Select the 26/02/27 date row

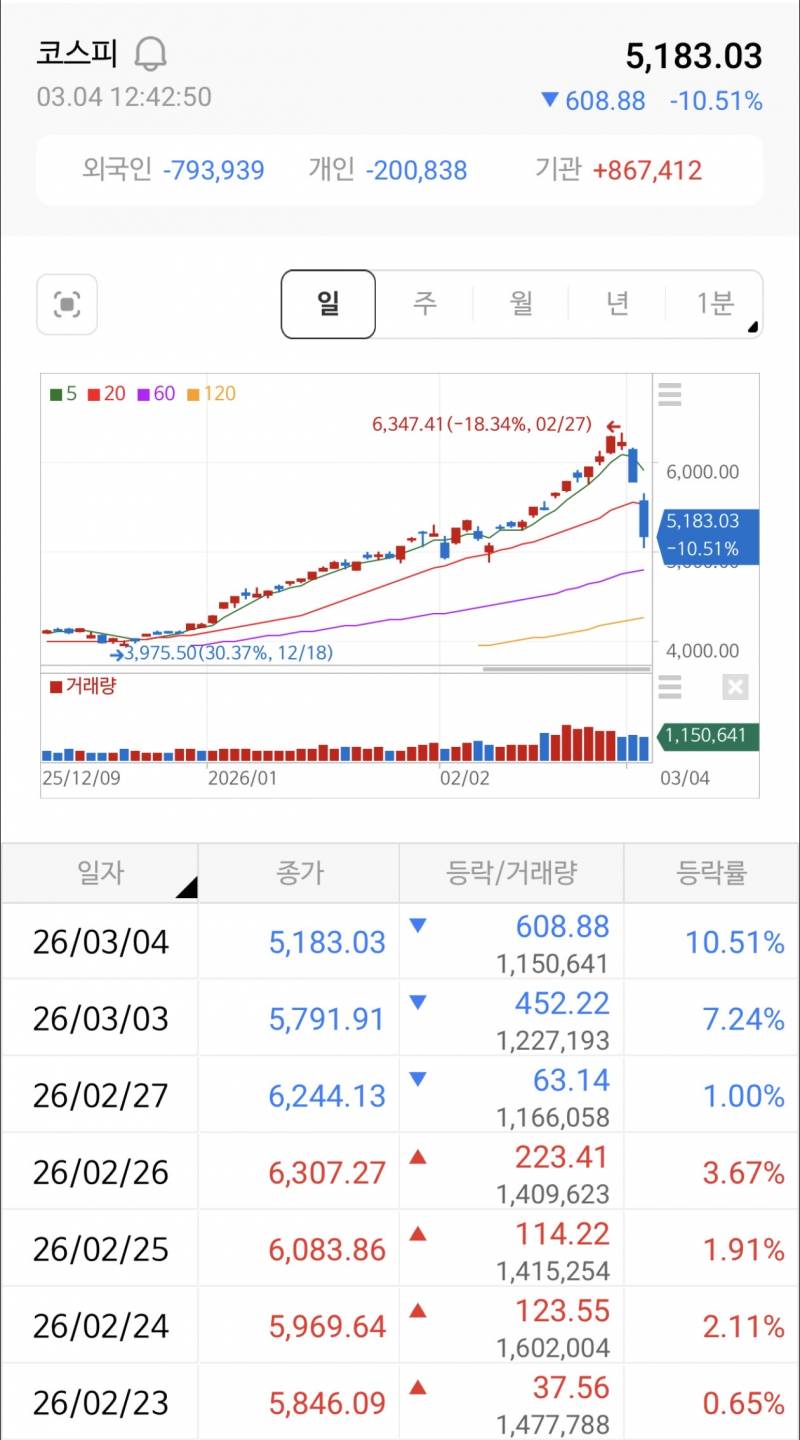[400, 1096]
